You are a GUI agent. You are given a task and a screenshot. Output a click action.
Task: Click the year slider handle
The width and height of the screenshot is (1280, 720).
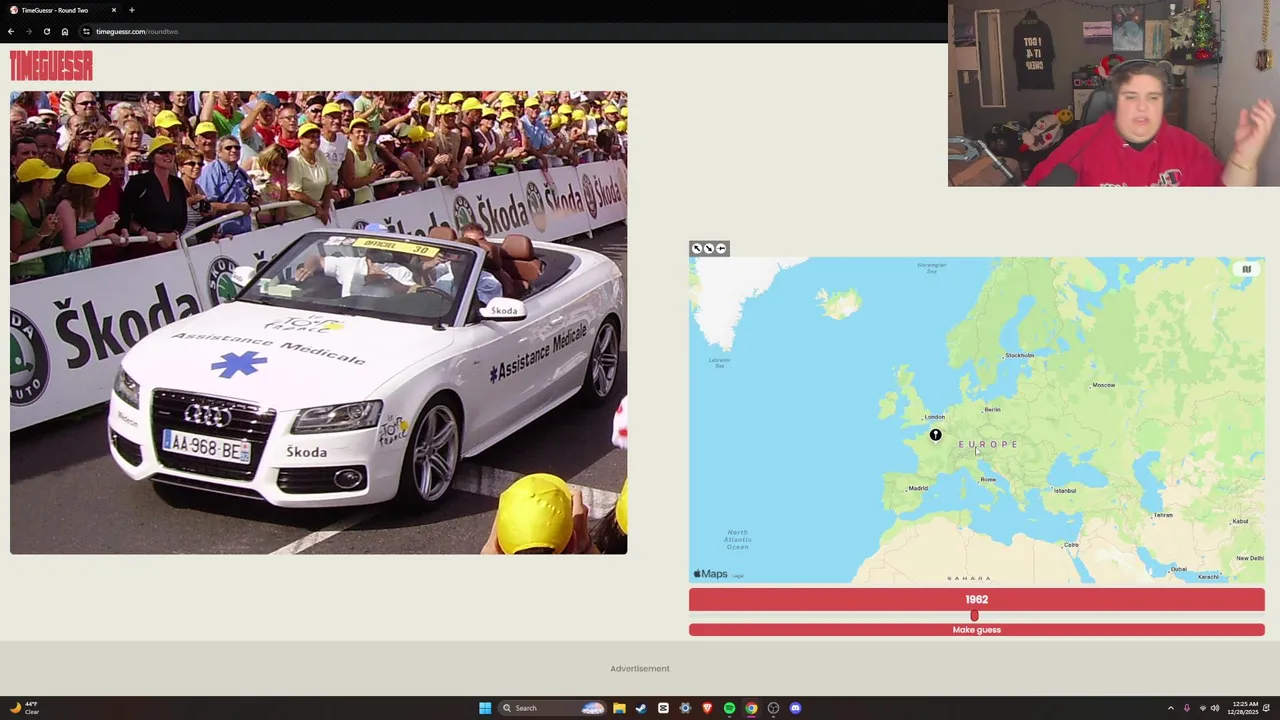pyautogui.click(x=974, y=616)
